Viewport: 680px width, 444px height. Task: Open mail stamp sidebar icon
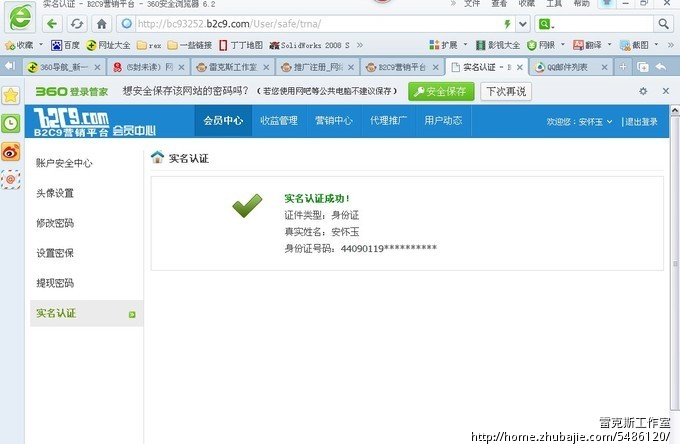click(x=11, y=180)
